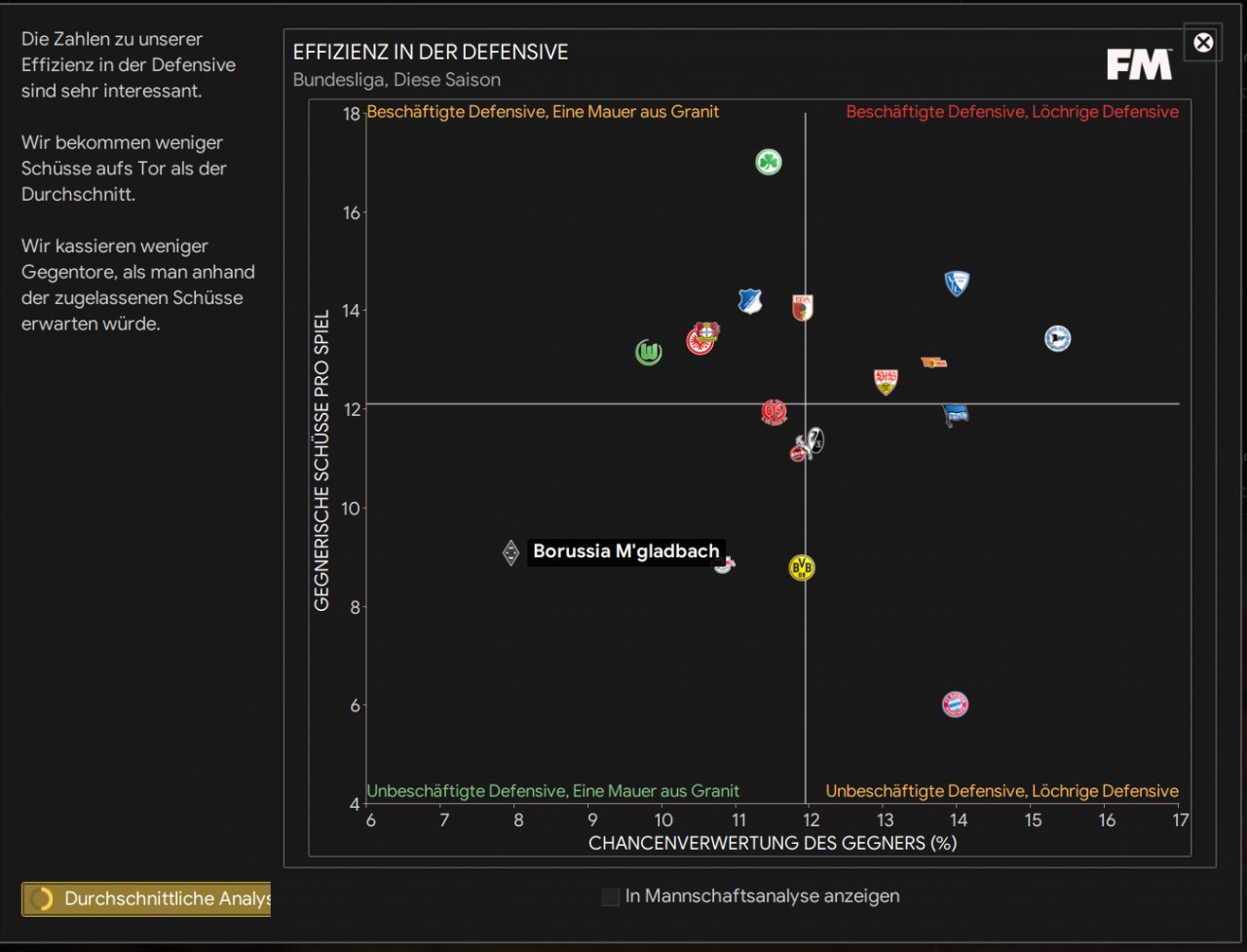Open the Durchschnittliche Analyse button

click(146, 899)
